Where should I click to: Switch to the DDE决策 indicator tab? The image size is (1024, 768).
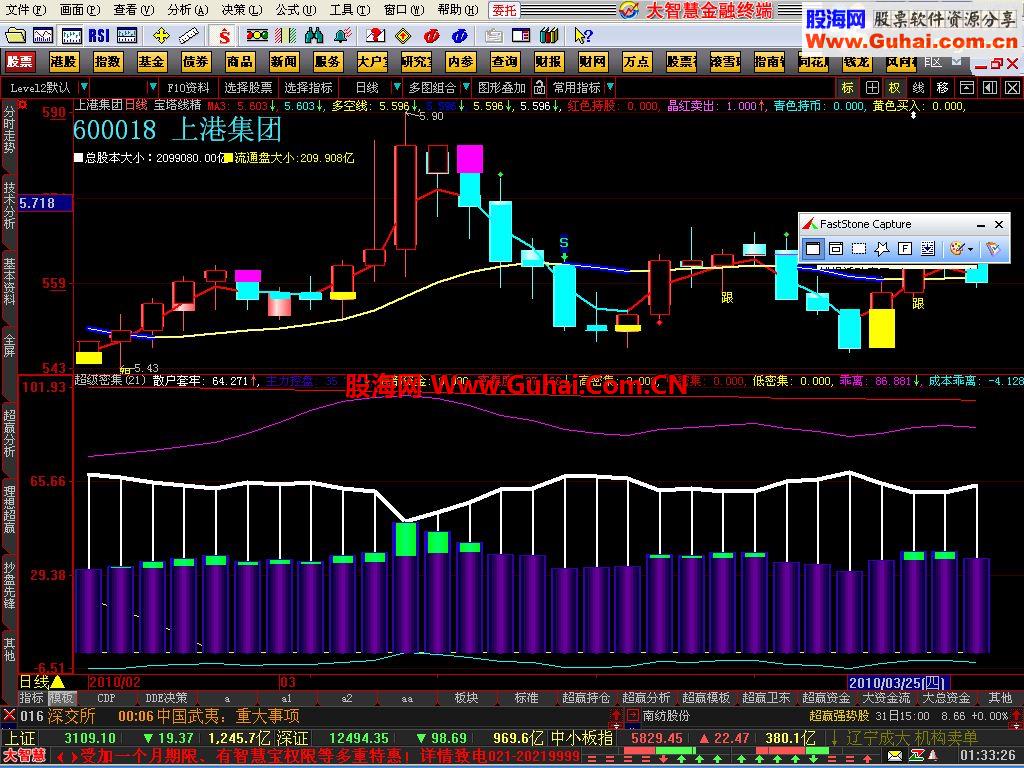(166, 698)
